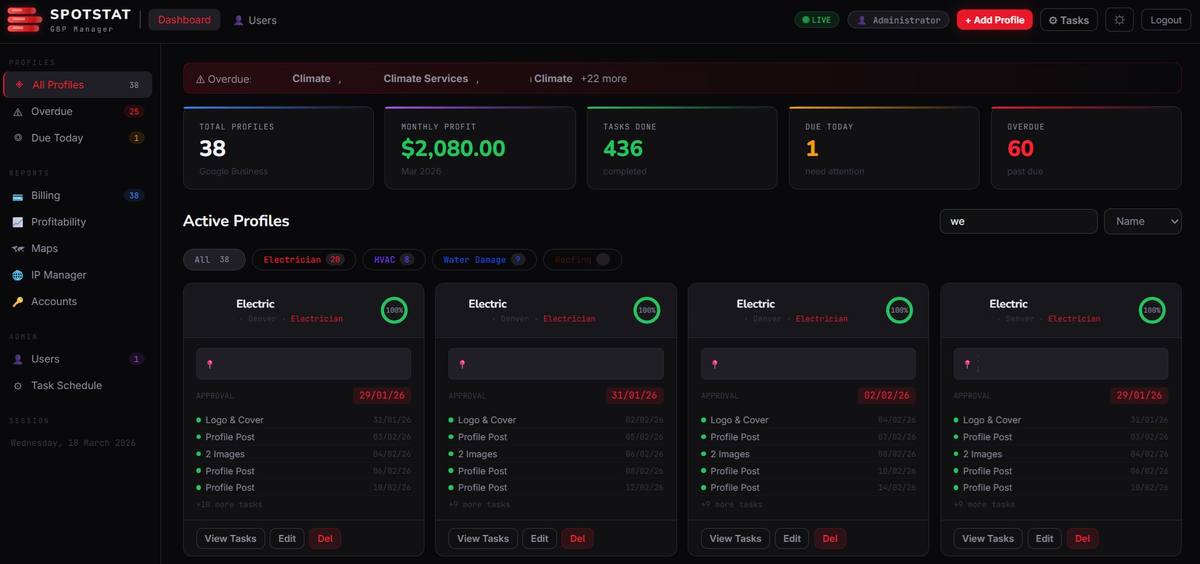View Tasks on the 31/01/26 approval card
The height and width of the screenshot is (564, 1200).
point(483,538)
